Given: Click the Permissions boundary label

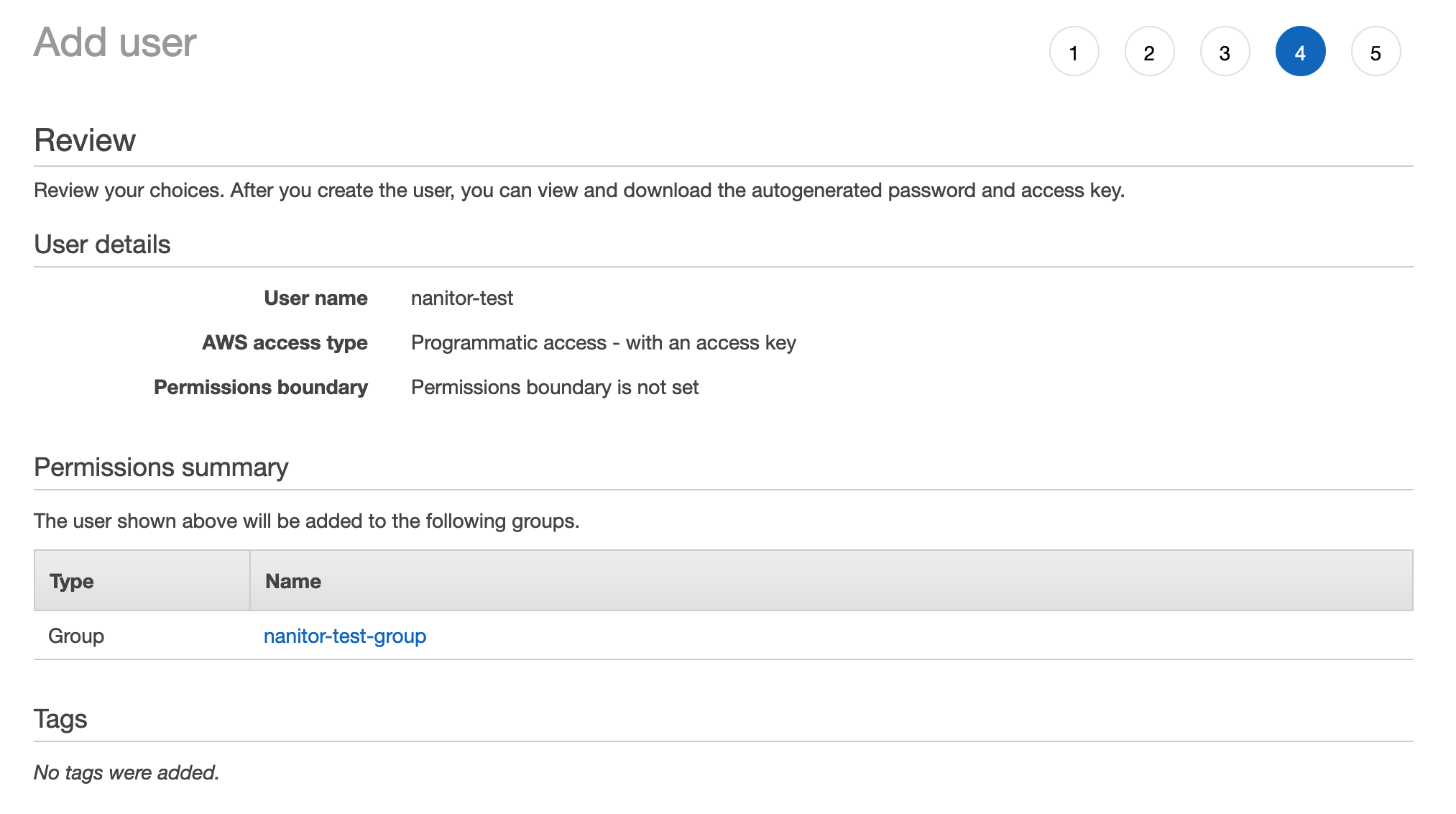Looking at the screenshot, I should [260, 388].
